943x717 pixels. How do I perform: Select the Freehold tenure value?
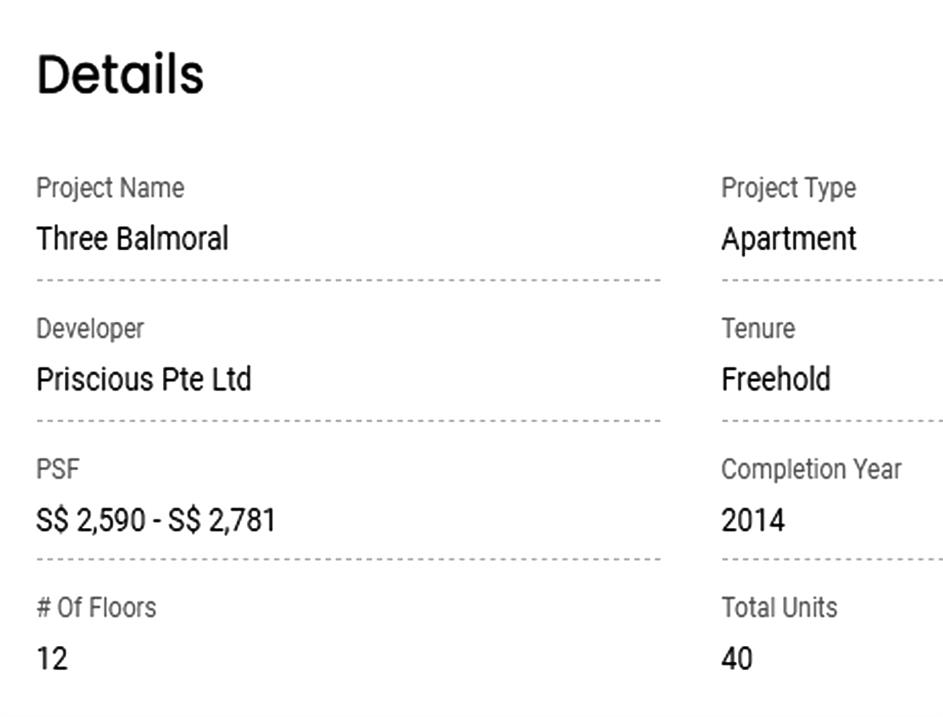(x=775, y=380)
